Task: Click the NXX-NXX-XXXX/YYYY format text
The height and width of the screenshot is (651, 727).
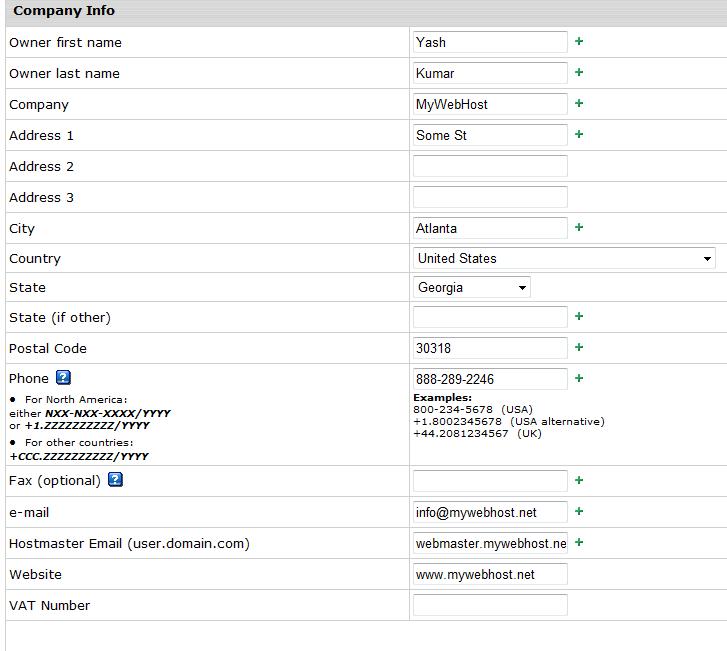Action: pos(108,413)
